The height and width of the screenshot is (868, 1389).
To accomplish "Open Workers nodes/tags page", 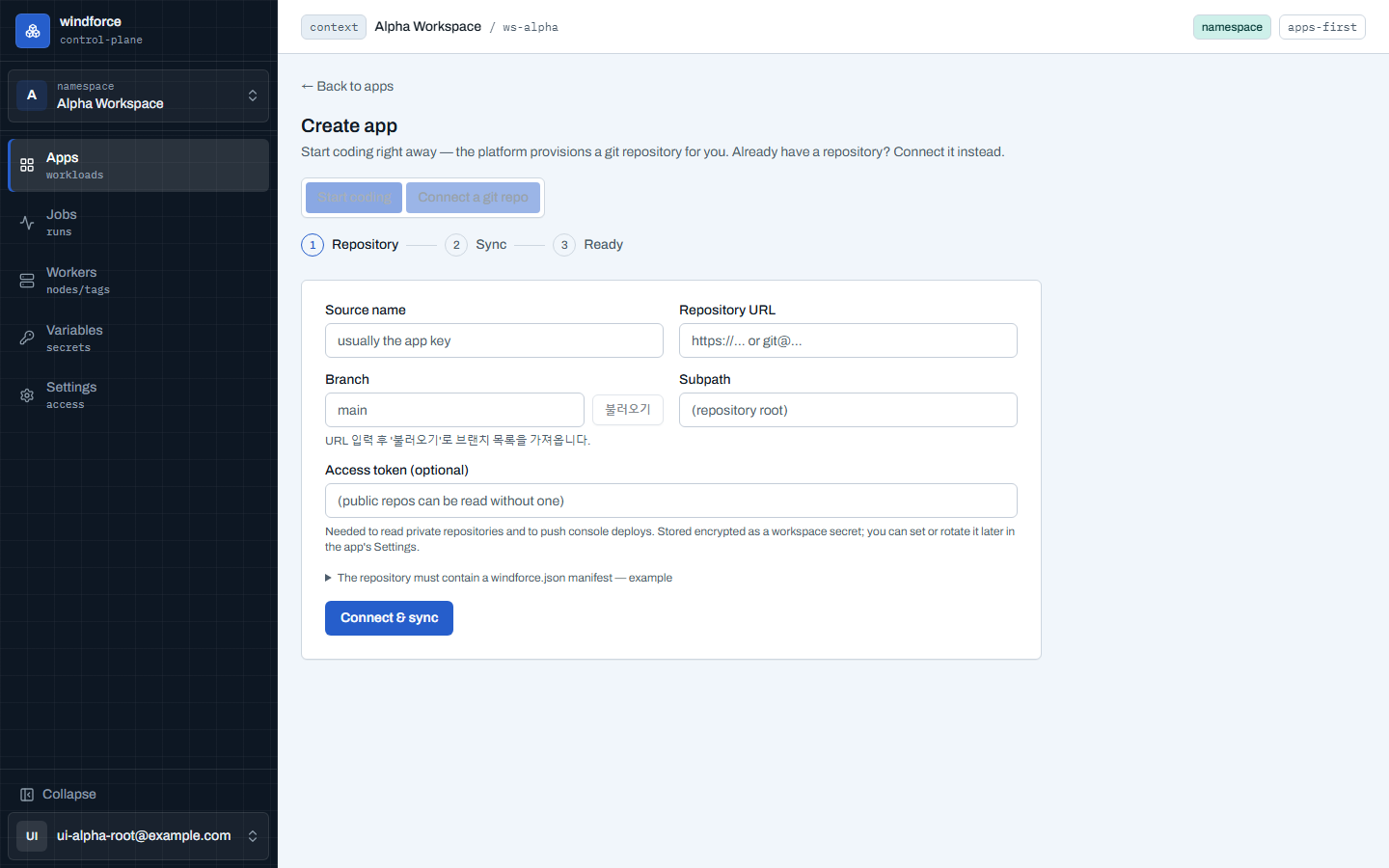I will [139, 281].
